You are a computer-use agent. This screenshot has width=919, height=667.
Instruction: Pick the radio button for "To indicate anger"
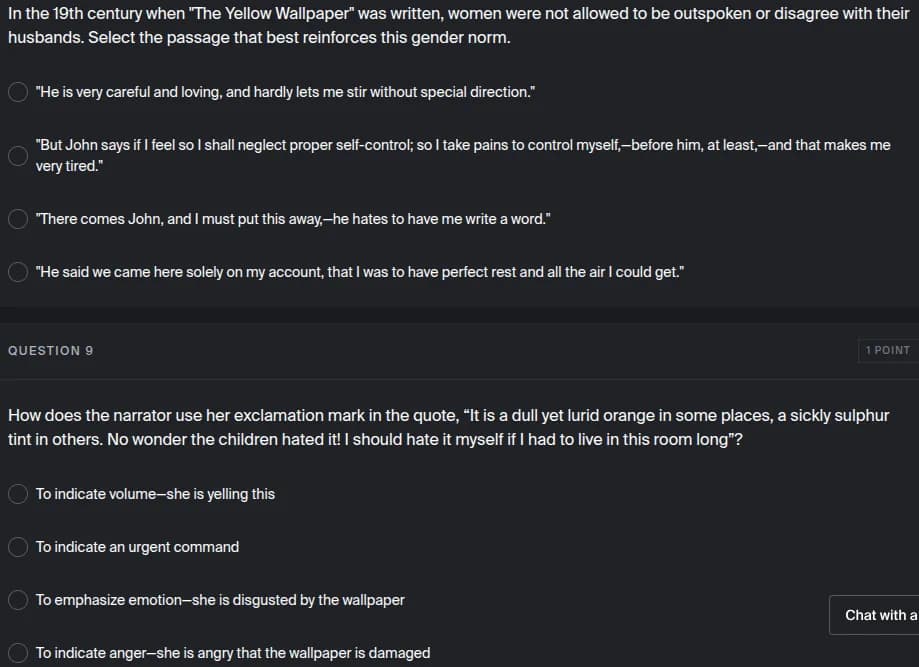click(18, 653)
